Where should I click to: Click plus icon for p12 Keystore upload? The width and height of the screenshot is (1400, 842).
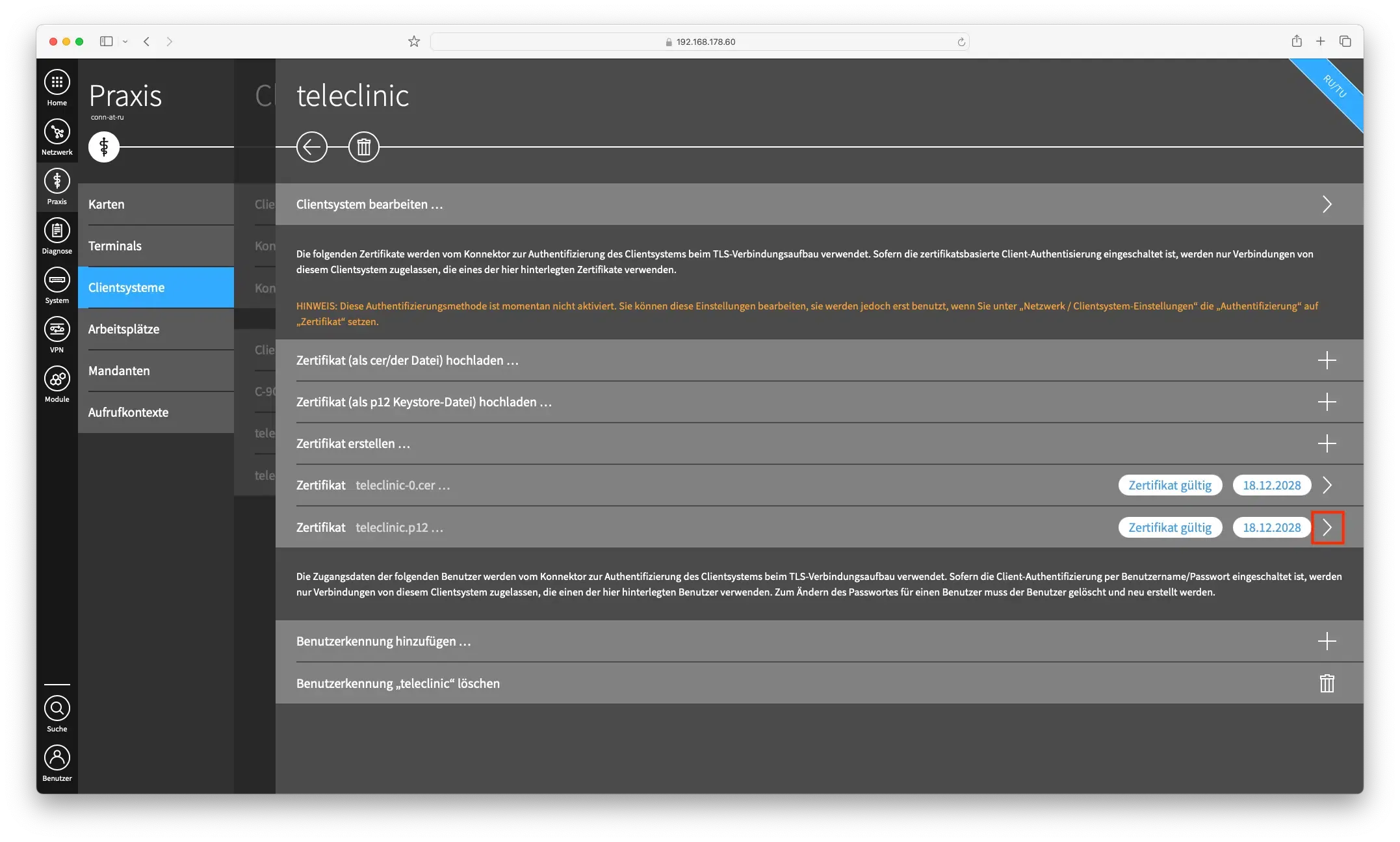pos(1327,402)
